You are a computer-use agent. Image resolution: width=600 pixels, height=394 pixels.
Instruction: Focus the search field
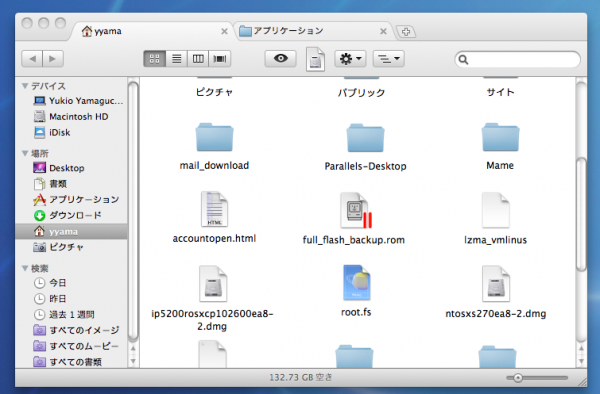[x=517, y=60]
